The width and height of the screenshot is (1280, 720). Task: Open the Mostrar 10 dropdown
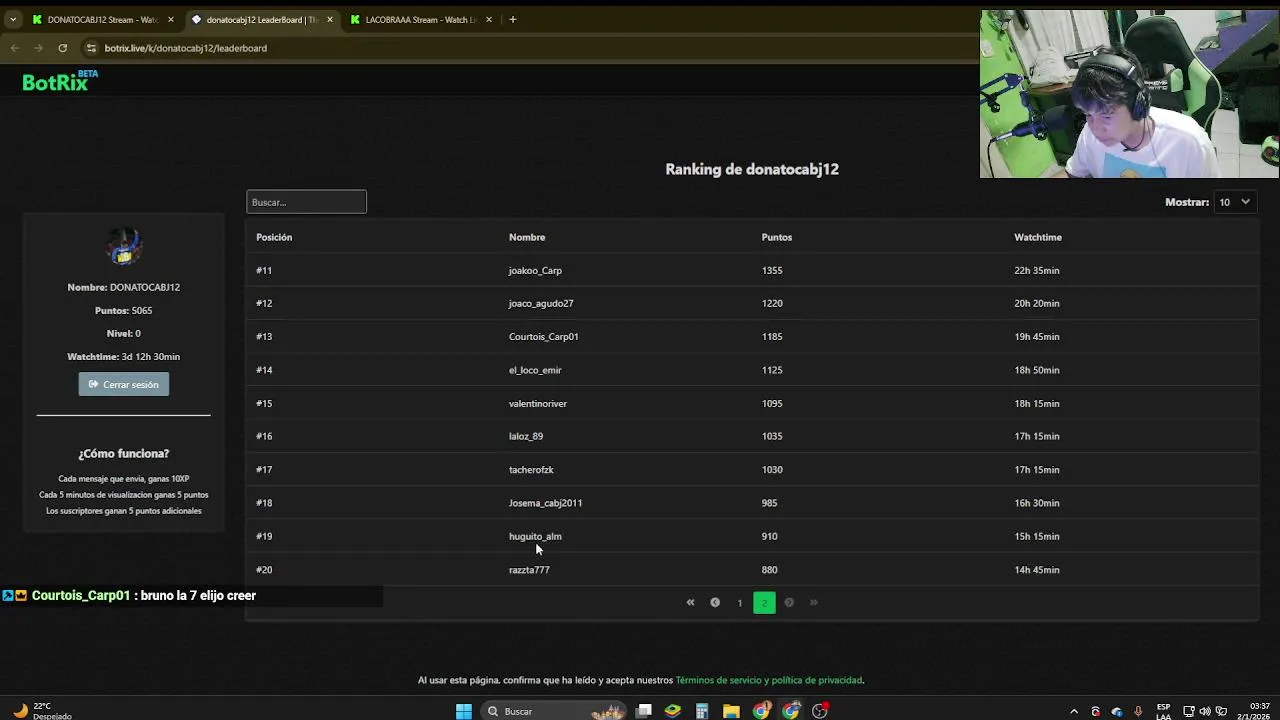pos(1235,202)
